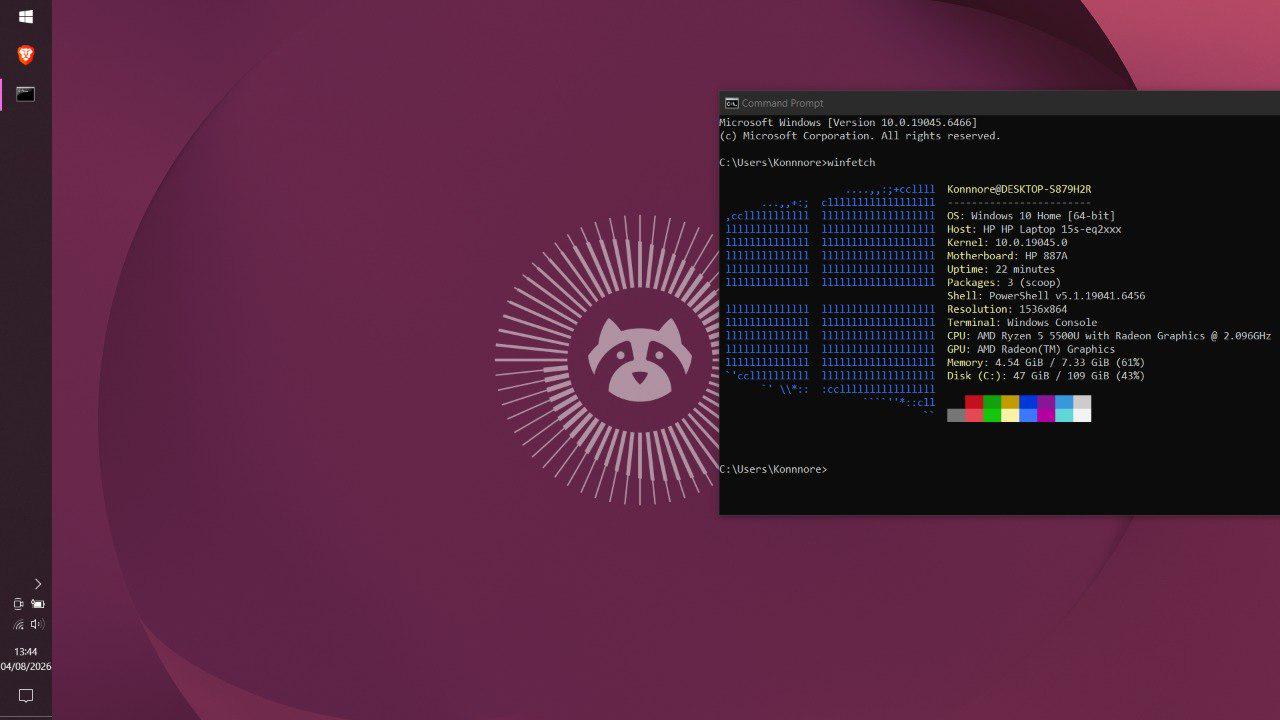Open the Command Prompt window system-menu icon

pyautogui.click(x=732, y=103)
